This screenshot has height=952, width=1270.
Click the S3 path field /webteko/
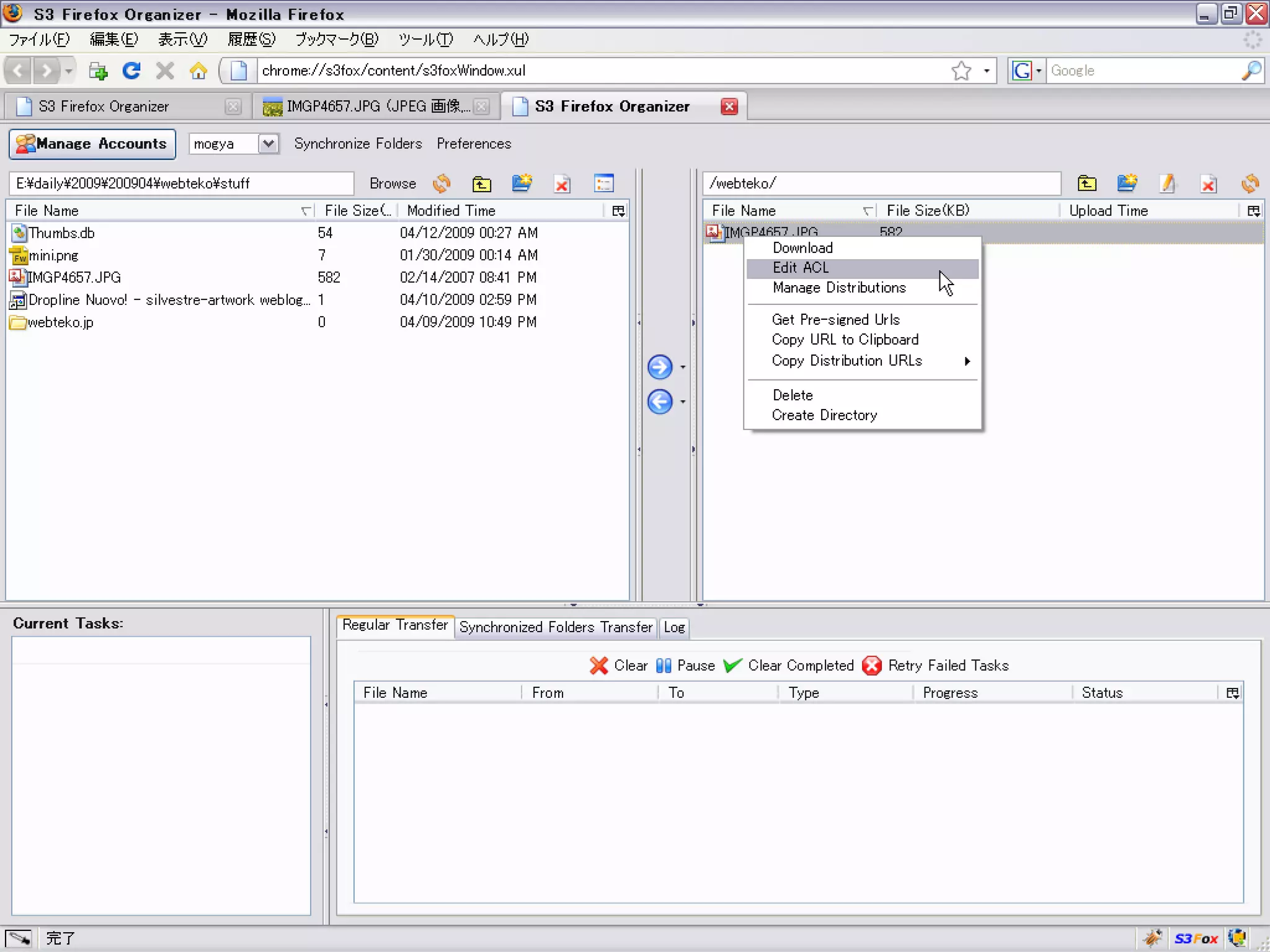point(881,183)
